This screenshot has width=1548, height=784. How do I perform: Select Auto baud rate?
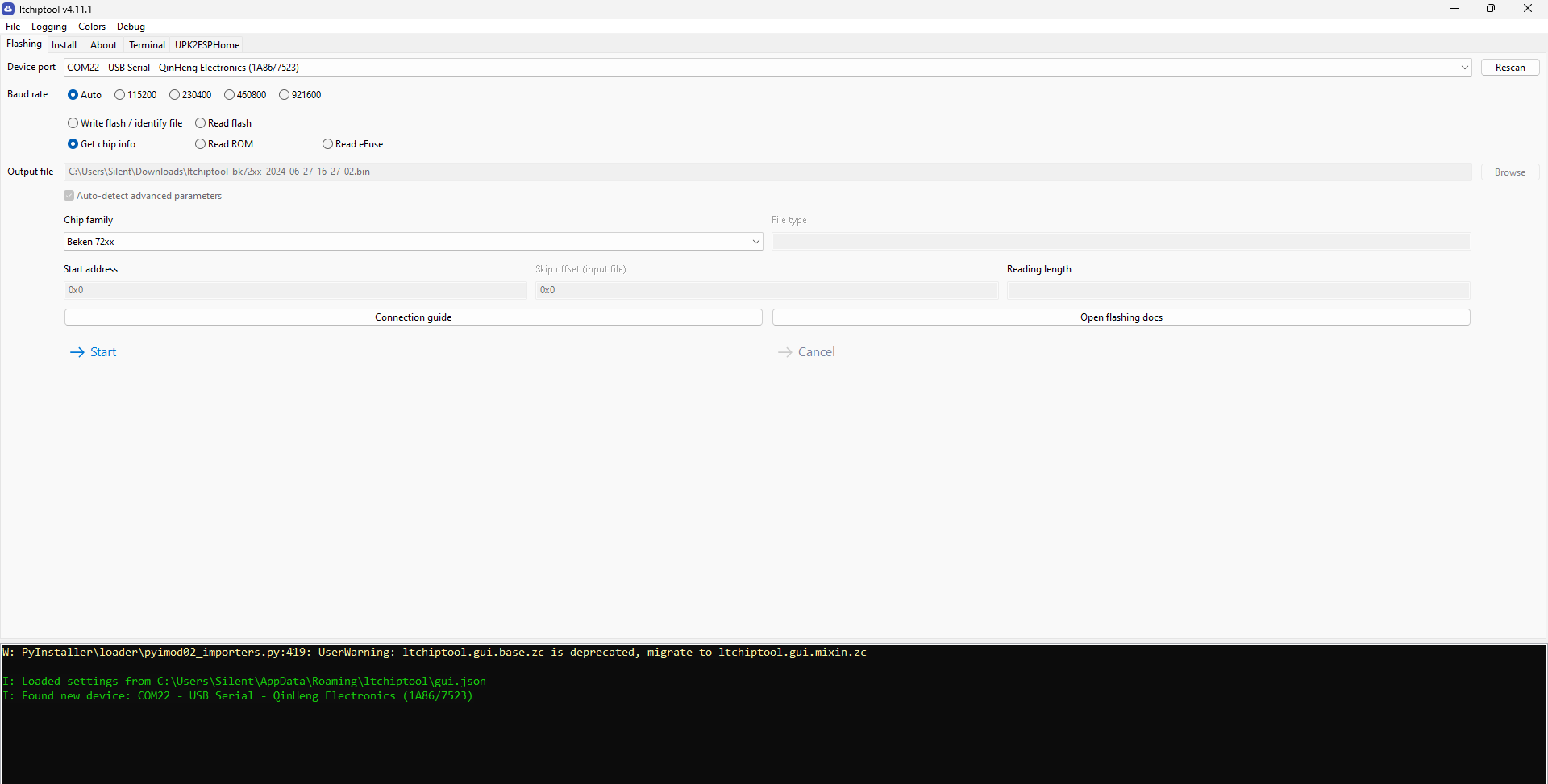tap(85, 95)
